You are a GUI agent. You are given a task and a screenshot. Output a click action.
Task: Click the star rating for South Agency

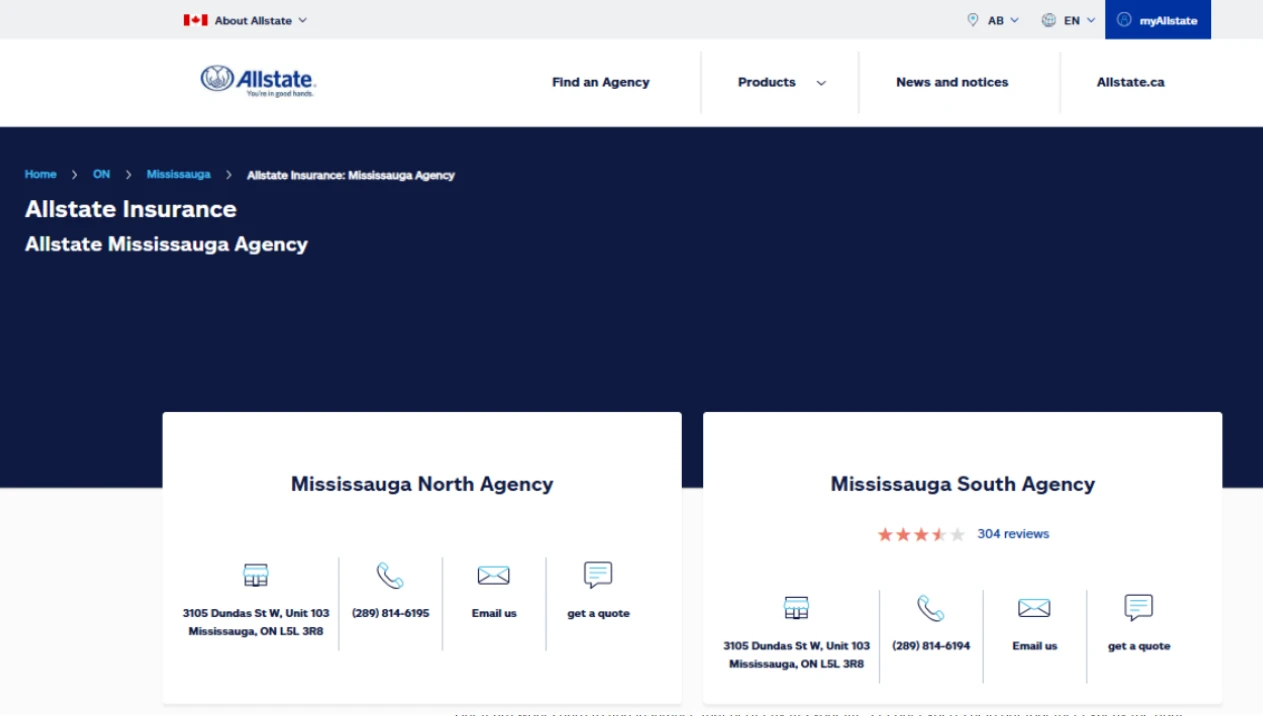[x=920, y=535]
